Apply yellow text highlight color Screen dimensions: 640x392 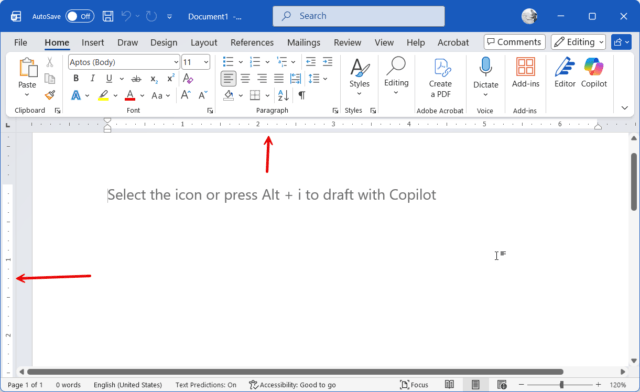point(103,96)
